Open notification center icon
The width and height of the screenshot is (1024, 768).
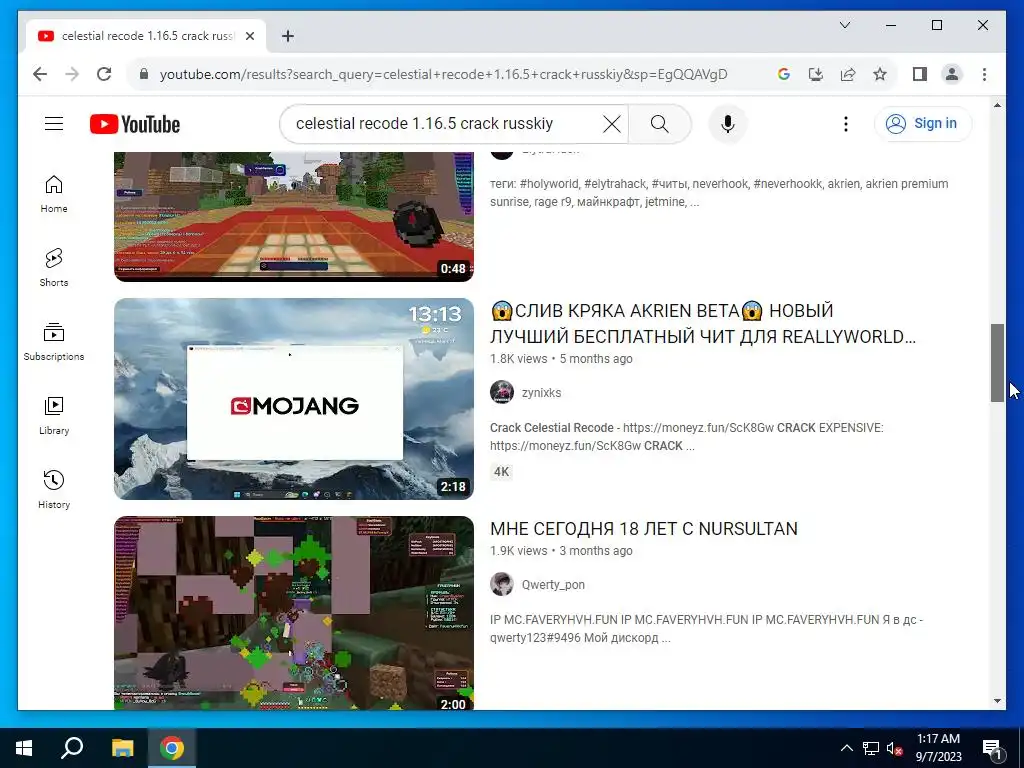(992, 748)
